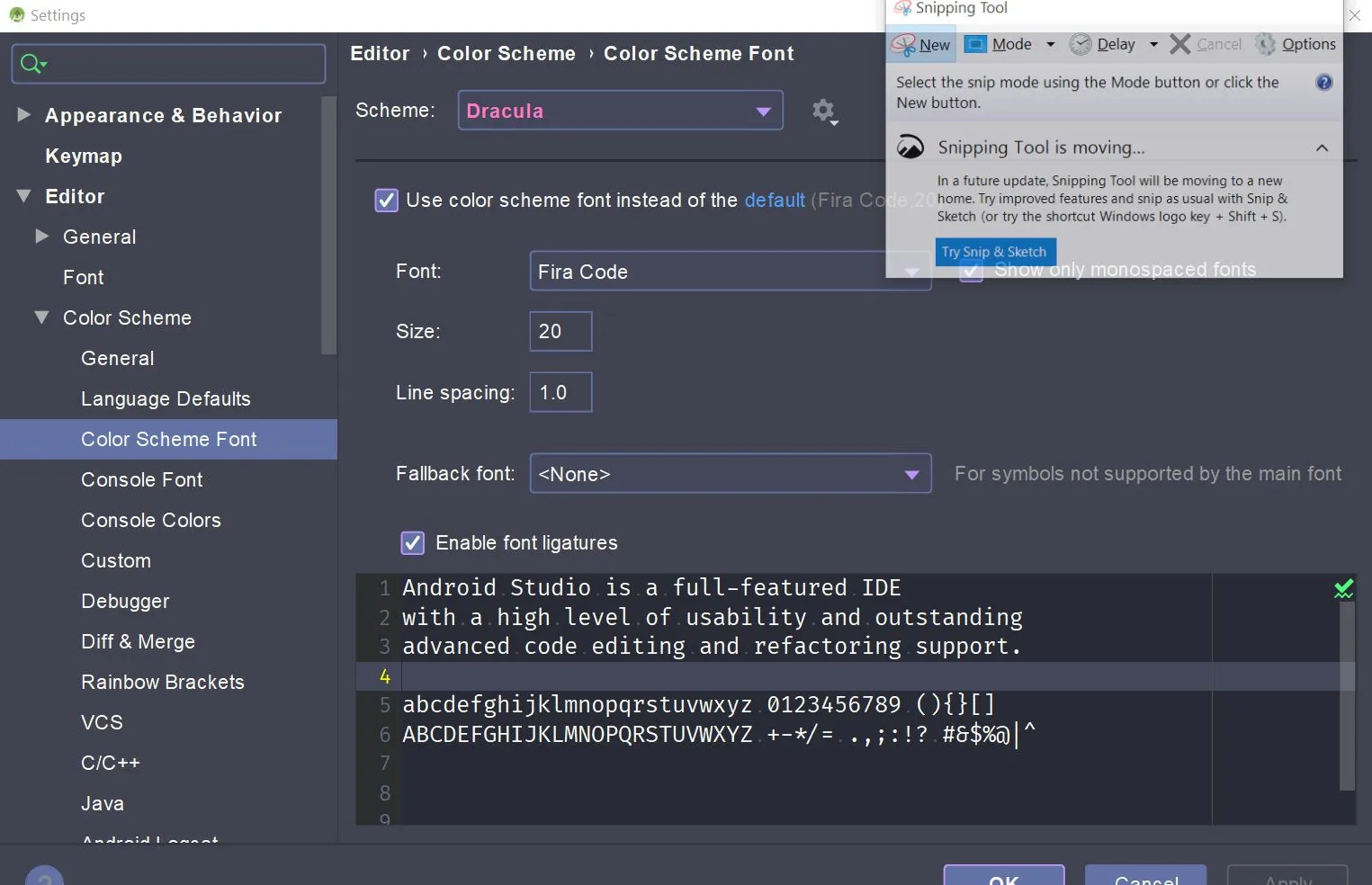Expand the General node under Editor
1372x885 pixels.
(x=41, y=237)
